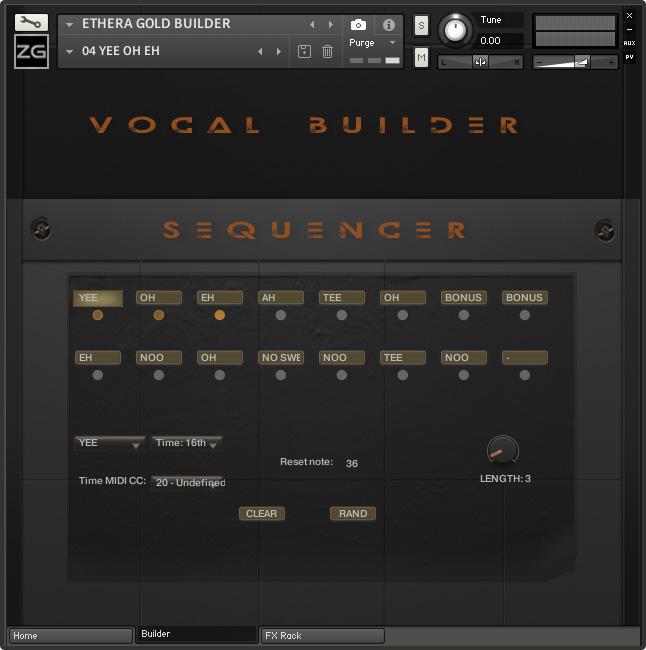Click the Reset note value 36
This screenshot has height=650, width=646.
352,463
